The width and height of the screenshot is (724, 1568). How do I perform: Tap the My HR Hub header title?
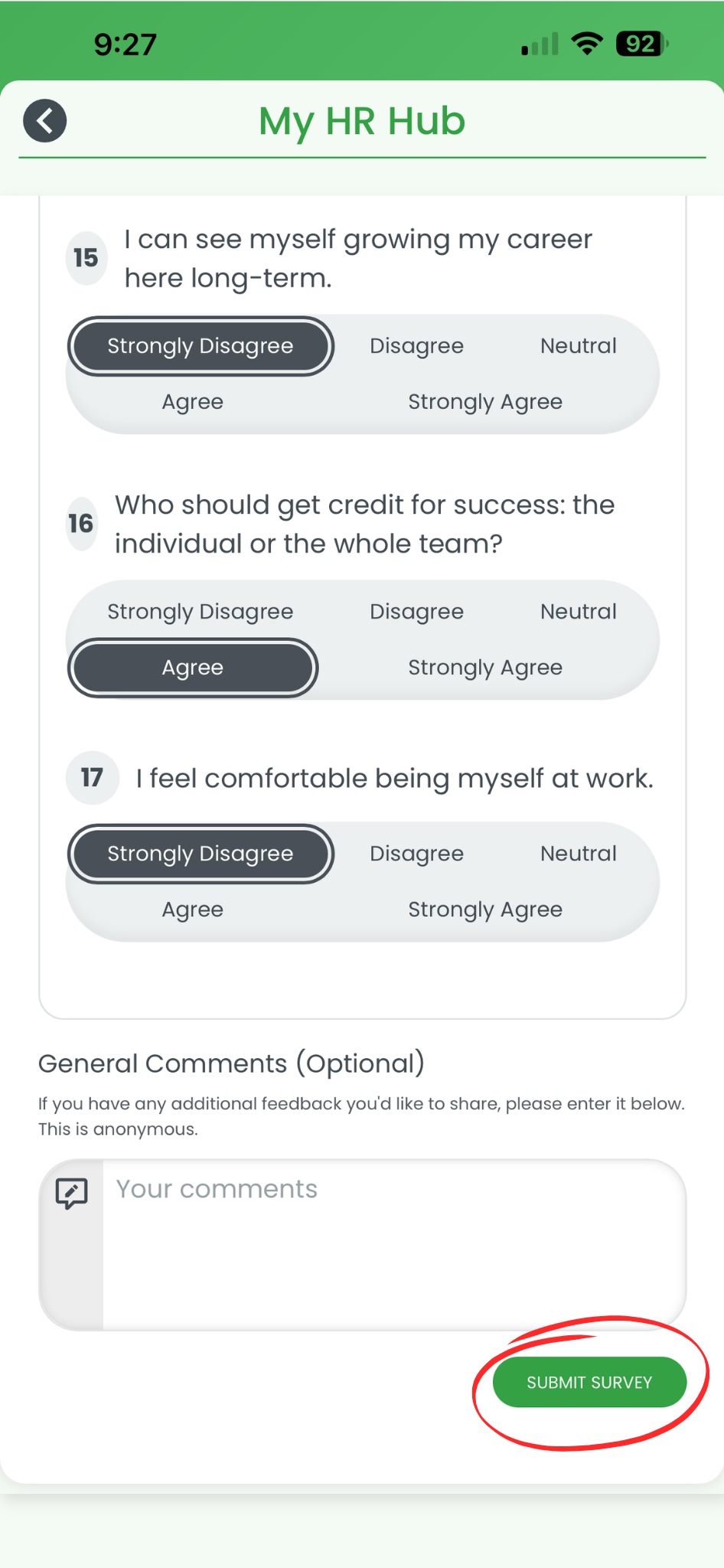pyautogui.click(x=361, y=121)
